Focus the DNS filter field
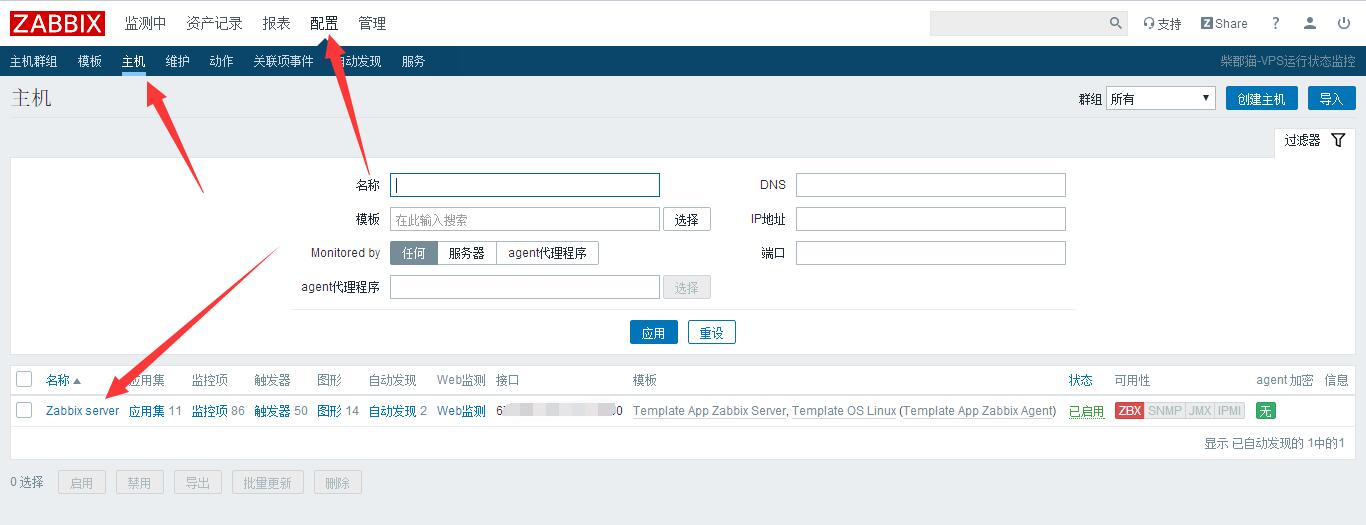Screen dimensions: 1366x525 tap(931, 185)
